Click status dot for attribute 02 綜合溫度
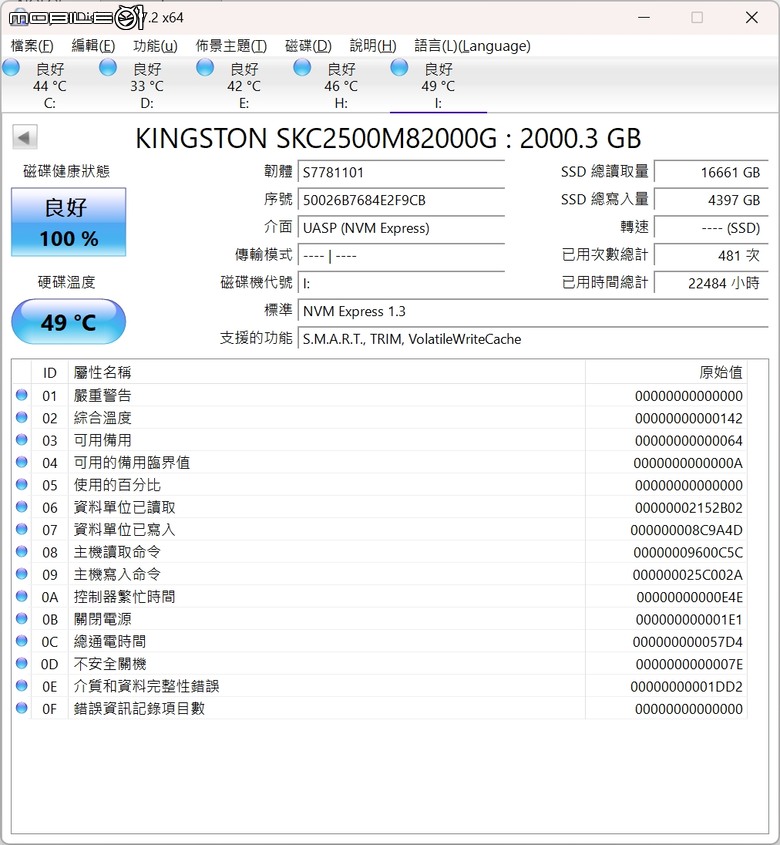This screenshot has height=845, width=780. pos(22,417)
